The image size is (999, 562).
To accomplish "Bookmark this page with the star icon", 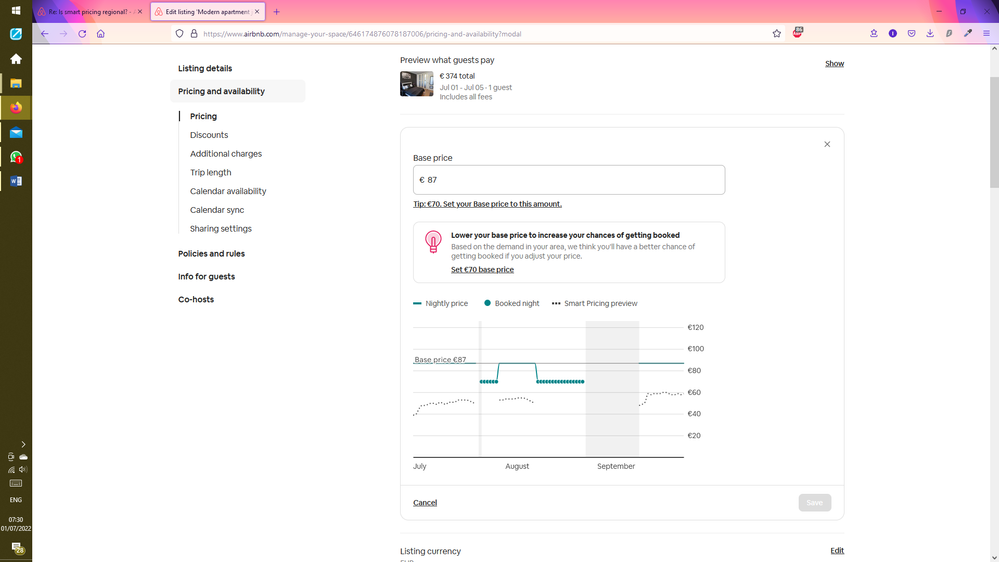I will 777,33.
